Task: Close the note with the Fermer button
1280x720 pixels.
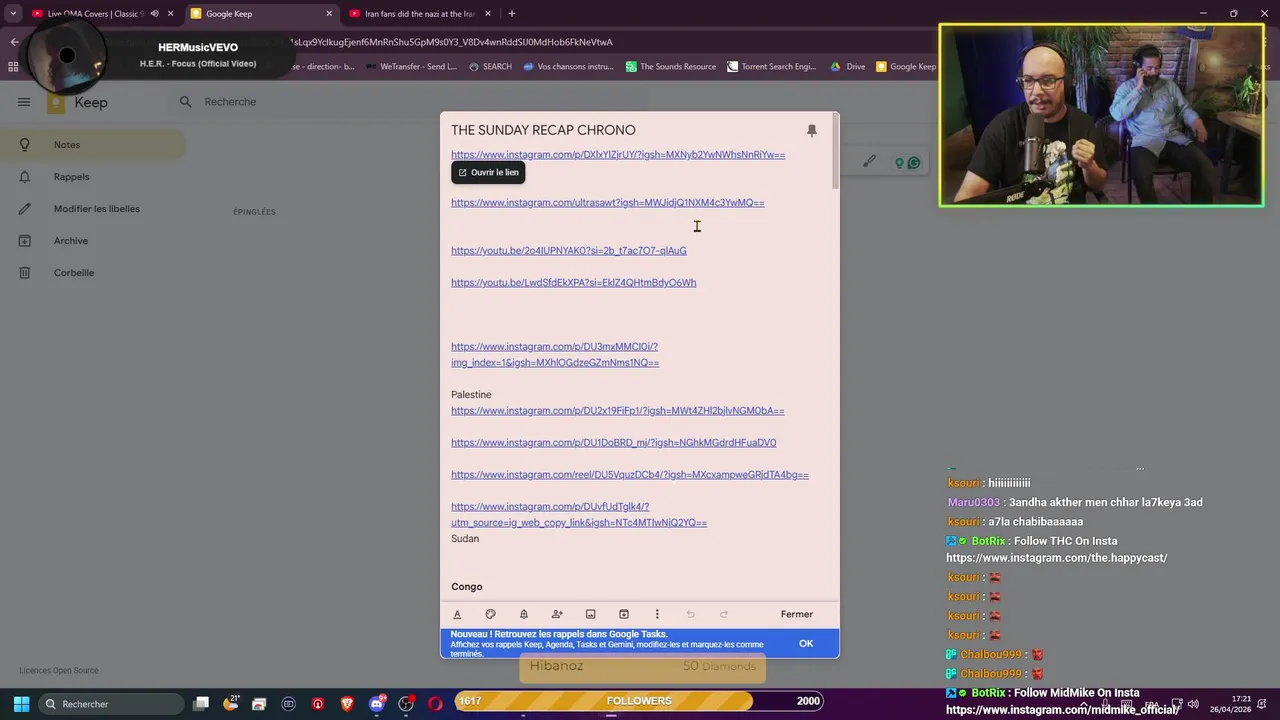Action: (797, 614)
